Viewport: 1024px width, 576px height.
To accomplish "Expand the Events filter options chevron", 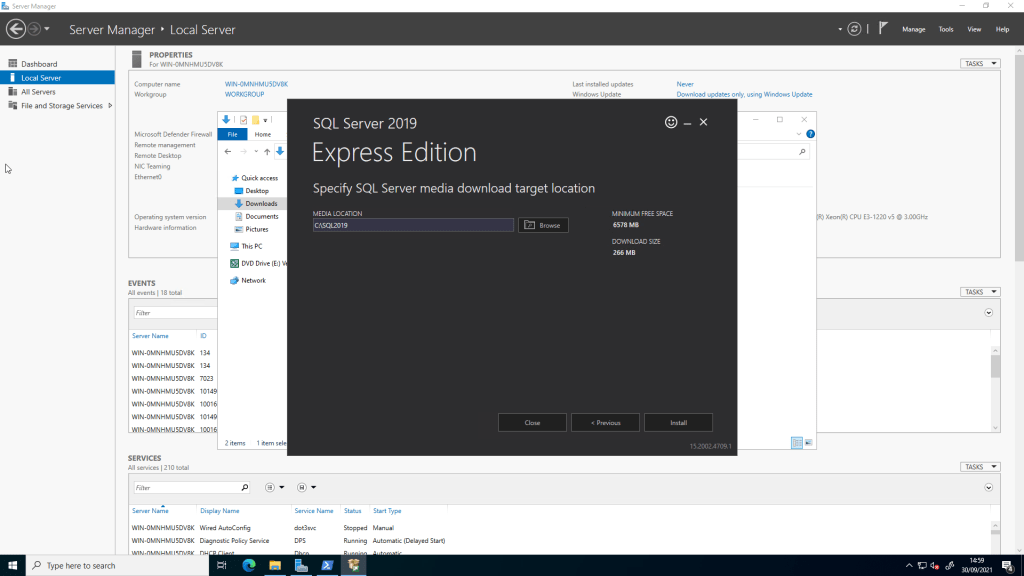I will coord(989,313).
